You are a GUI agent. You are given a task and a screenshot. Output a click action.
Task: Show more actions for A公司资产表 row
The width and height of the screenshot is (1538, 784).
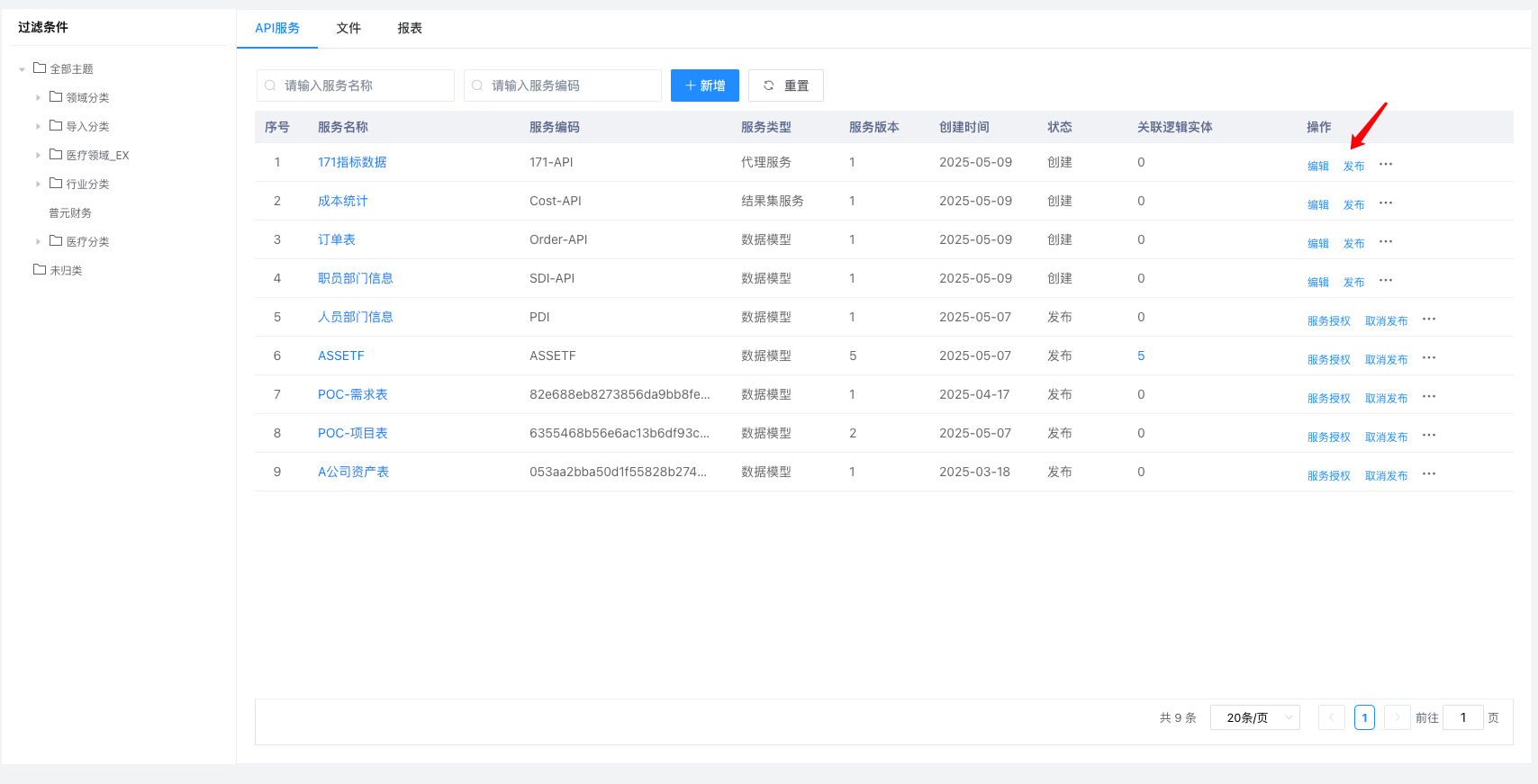coord(1429,474)
